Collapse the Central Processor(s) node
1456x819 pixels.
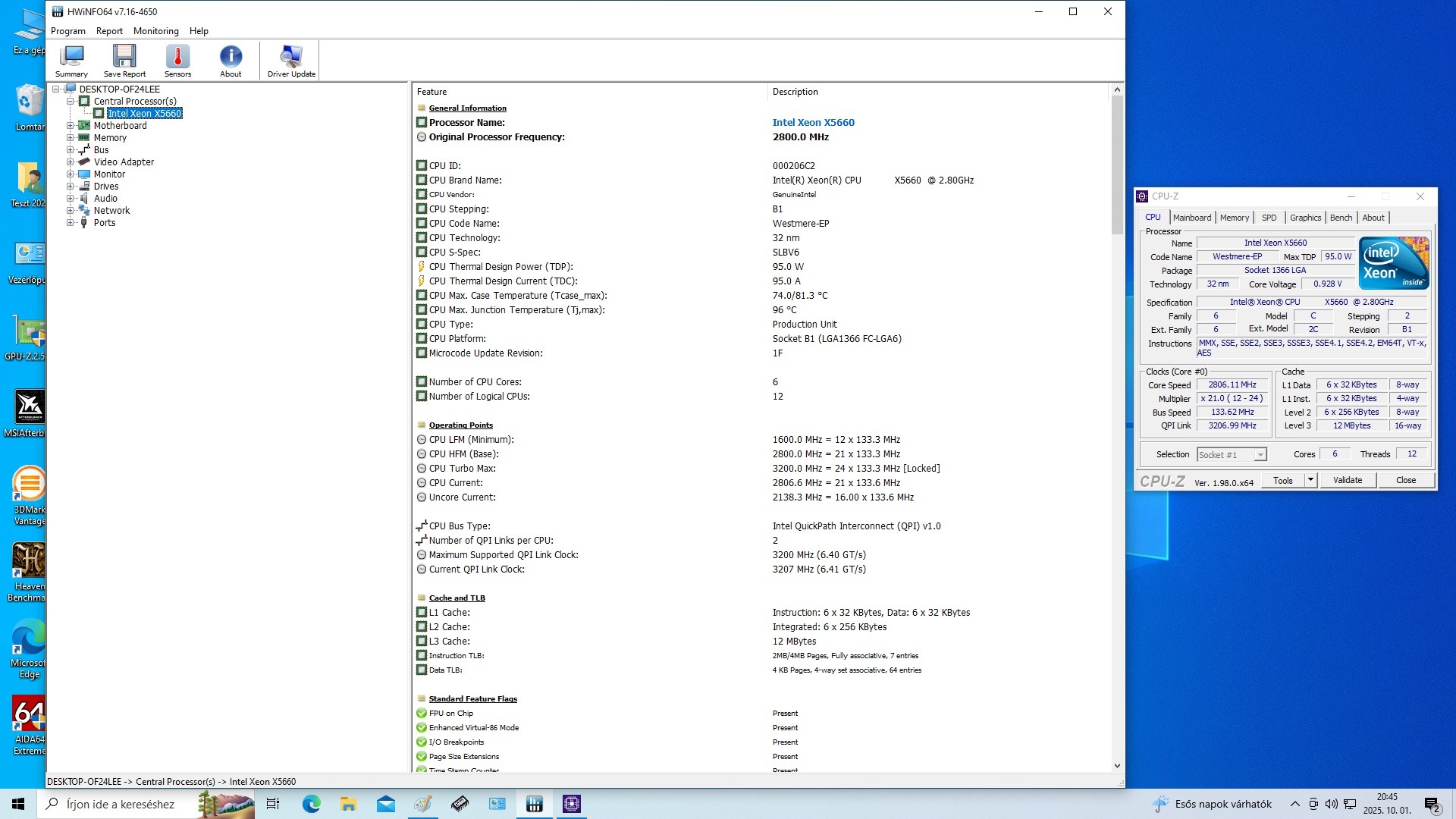(70, 102)
